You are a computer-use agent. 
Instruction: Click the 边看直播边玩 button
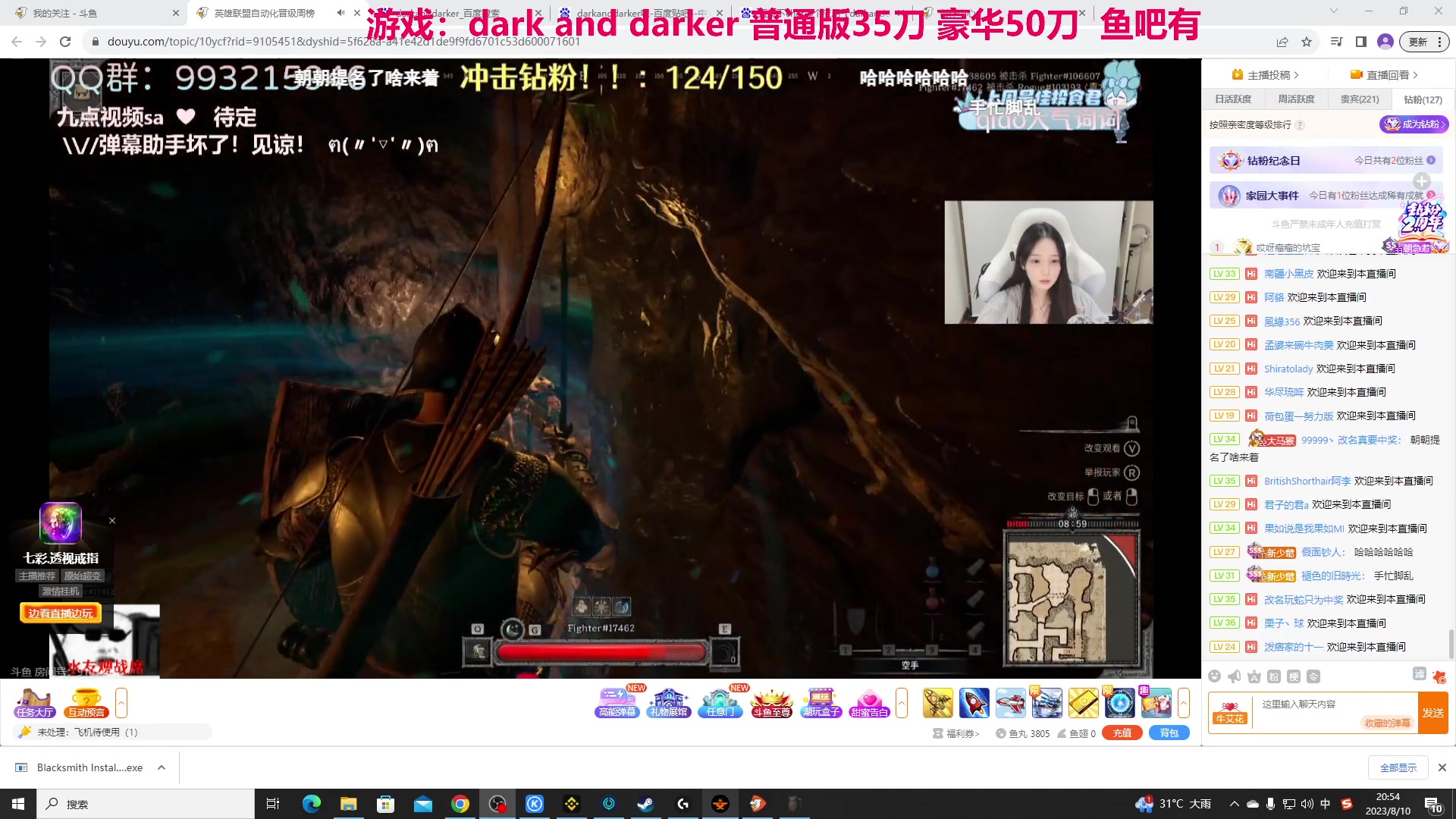click(61, 613)
